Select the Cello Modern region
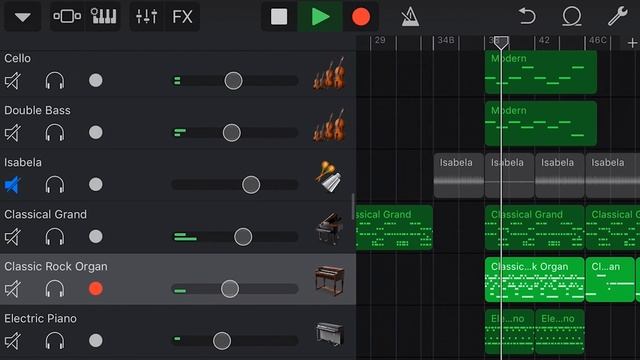The image size is (640, 360). tap(541, 72)
